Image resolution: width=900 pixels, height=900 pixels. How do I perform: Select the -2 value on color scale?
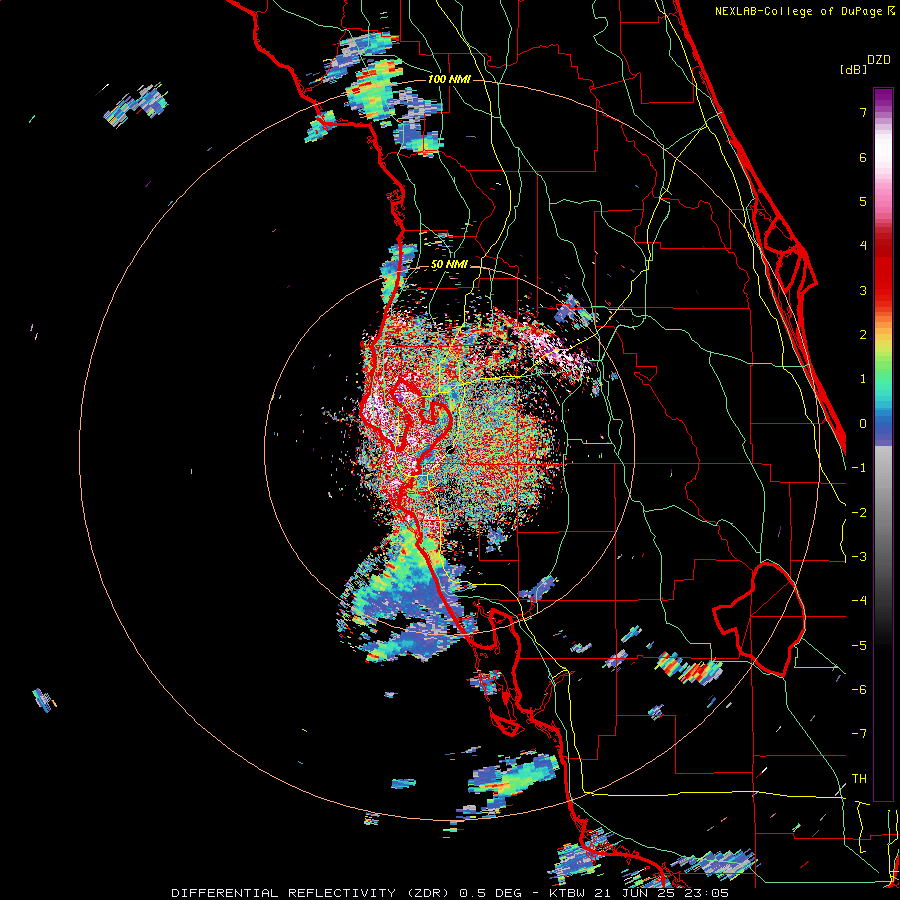pos(859,513)
